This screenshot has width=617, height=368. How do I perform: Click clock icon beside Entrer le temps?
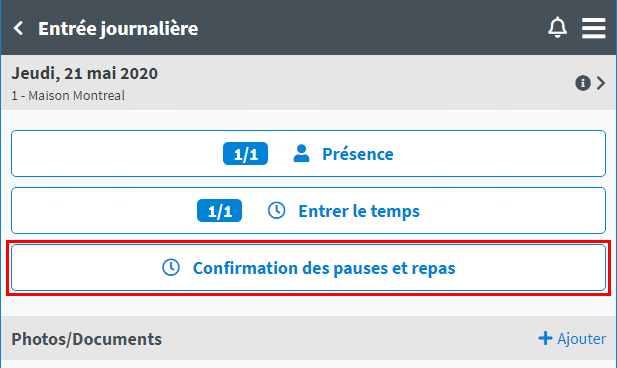[277, 211]
